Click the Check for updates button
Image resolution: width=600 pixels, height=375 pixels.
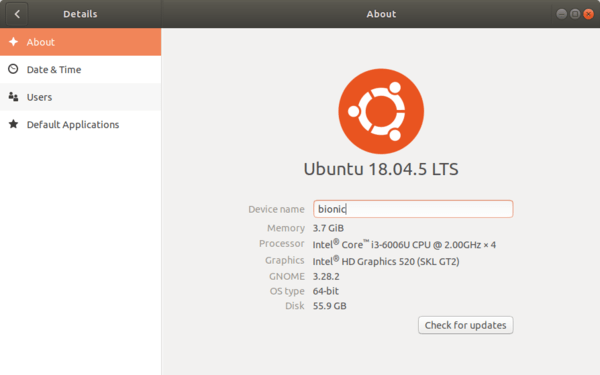466,325
